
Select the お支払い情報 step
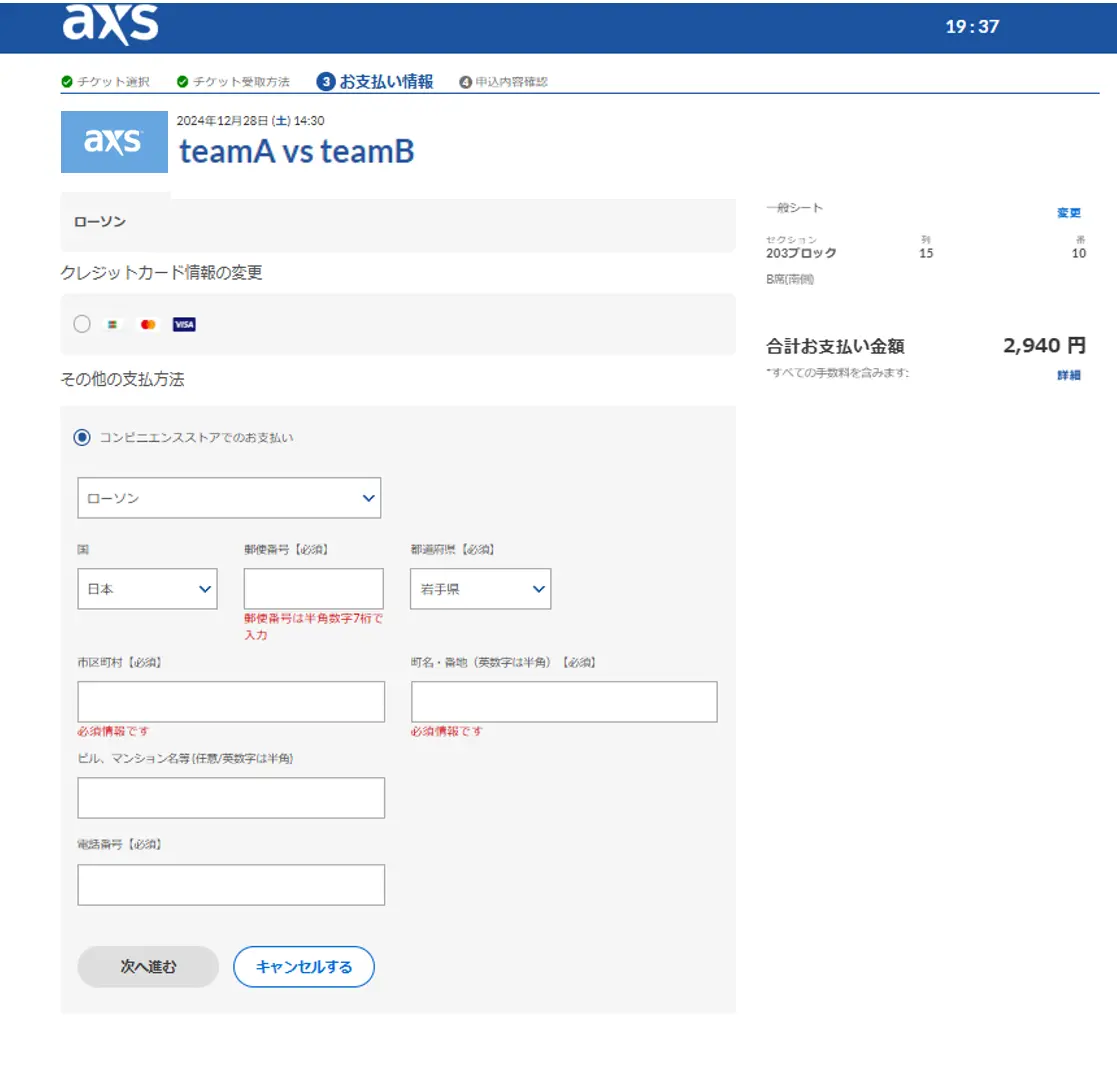coord(386,82)
